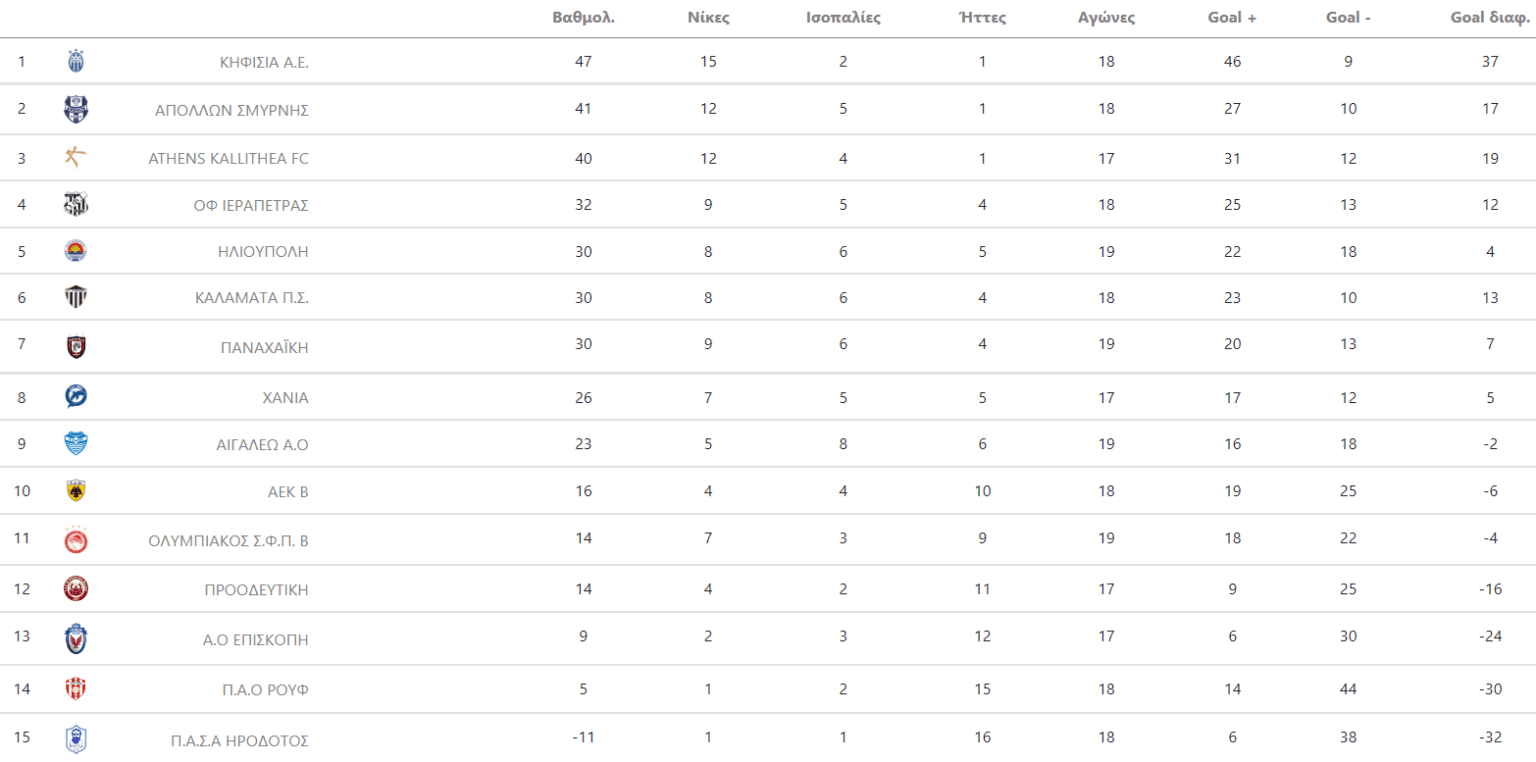This screenshot has width=1536, height=762.
Task: Click the Π.Α.Ο ΡΟΥΦ red striped shield
Action: click(76, 688)
